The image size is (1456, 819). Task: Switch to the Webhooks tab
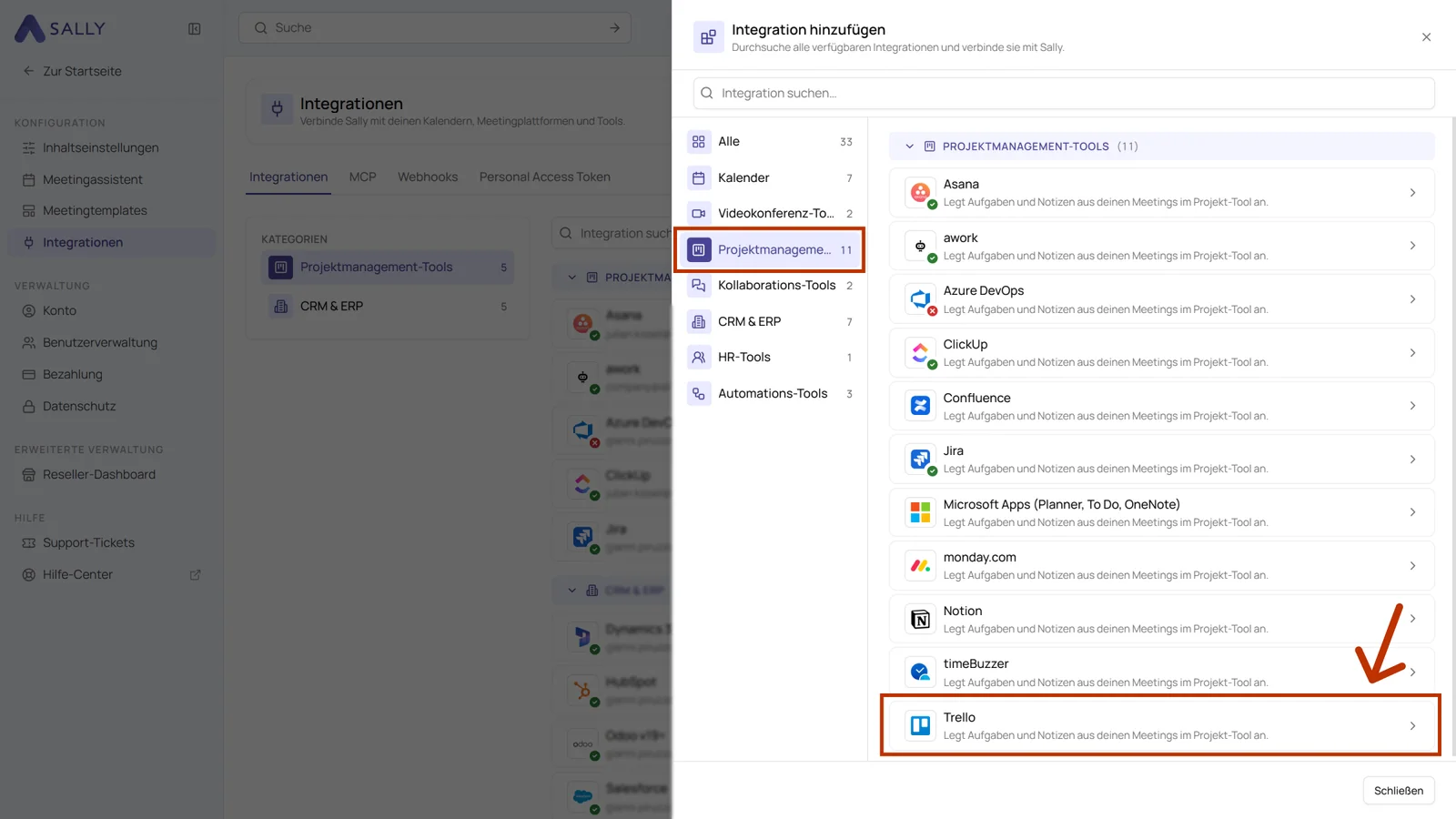(428, 177)
